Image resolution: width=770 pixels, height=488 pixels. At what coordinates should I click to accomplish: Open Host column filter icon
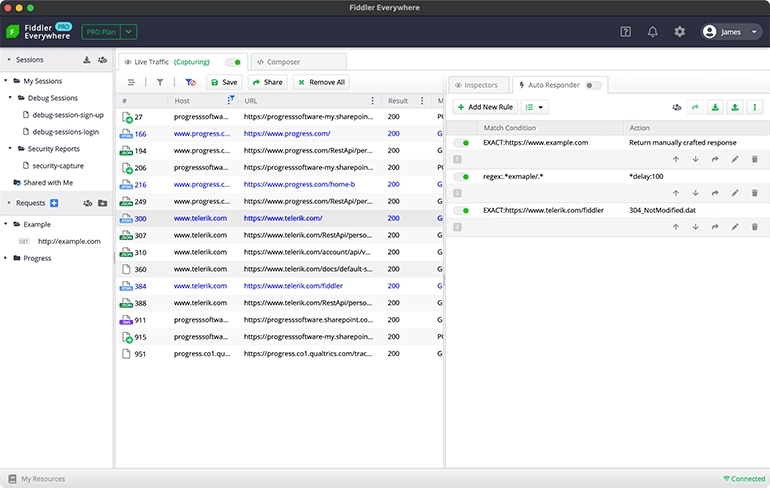coord(231,100)
